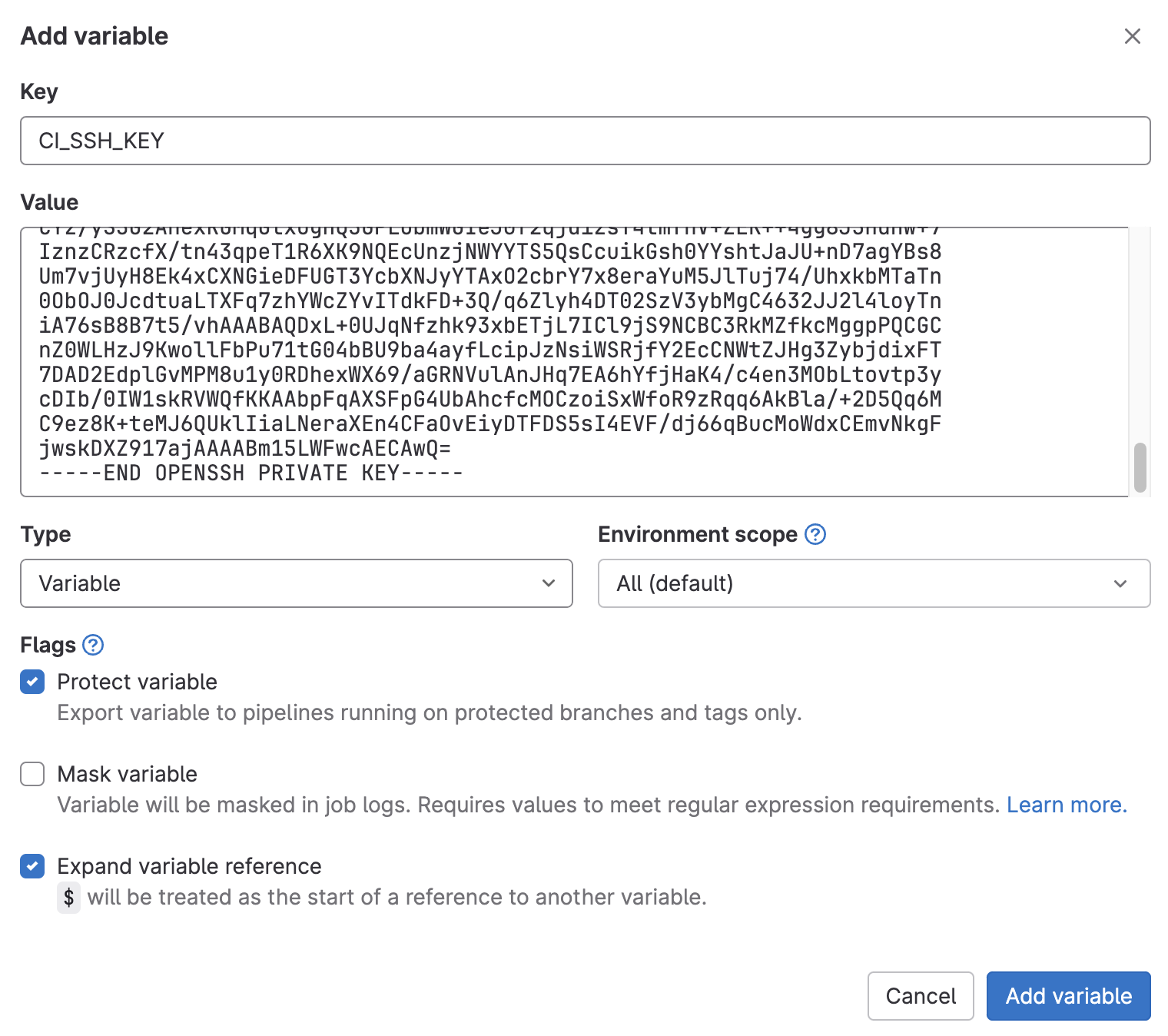Click the Type dropdown chevron arrow

pos(549,583)
